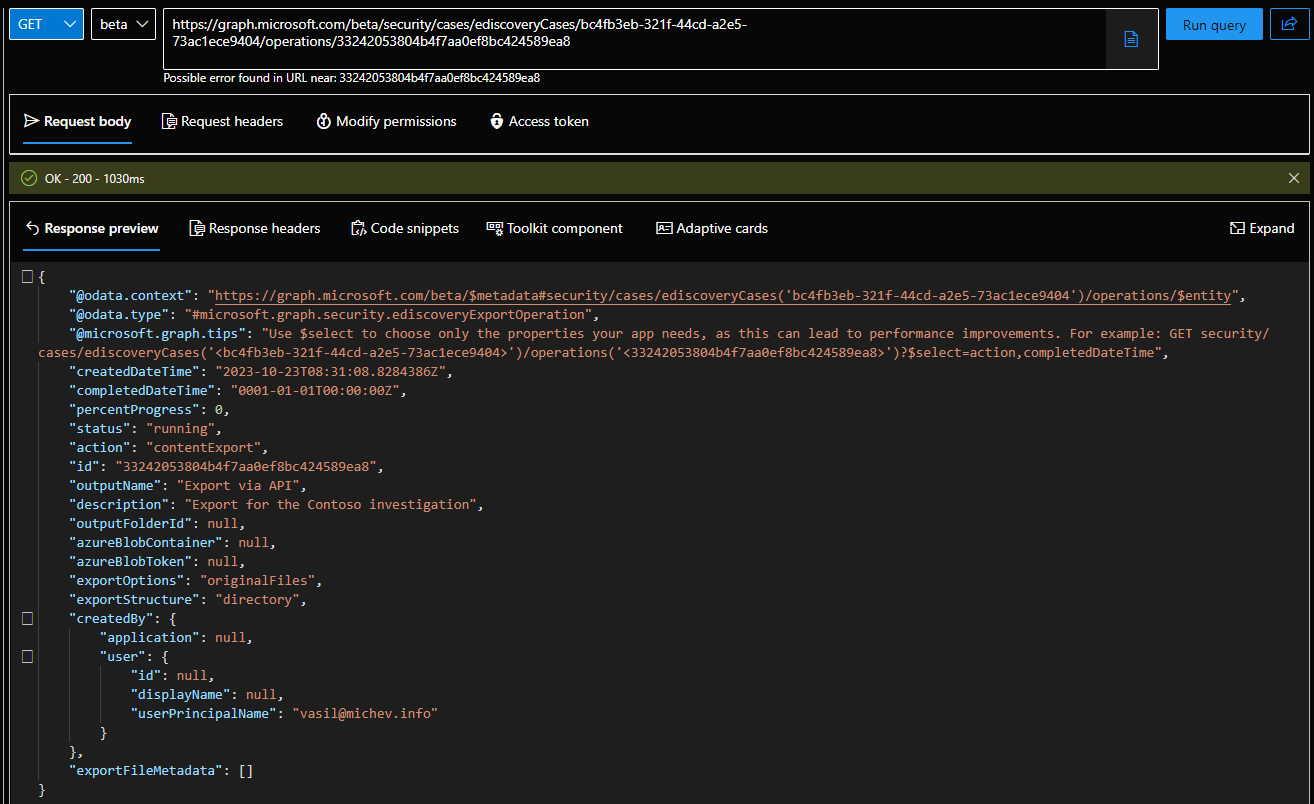Viewport: 1314px width, 804px height.
Task: Switch to the Request headers tab
Action: coord(222,121)
